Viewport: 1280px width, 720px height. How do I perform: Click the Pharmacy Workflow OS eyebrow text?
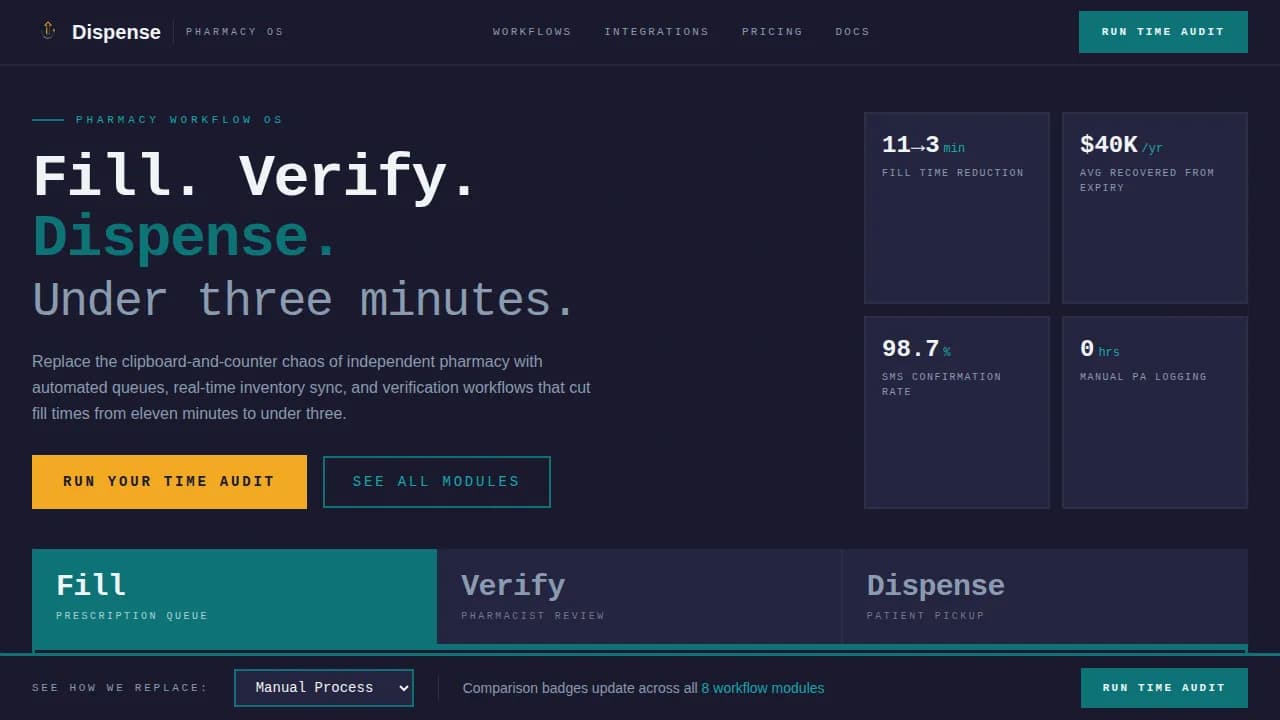coord(180,120)
